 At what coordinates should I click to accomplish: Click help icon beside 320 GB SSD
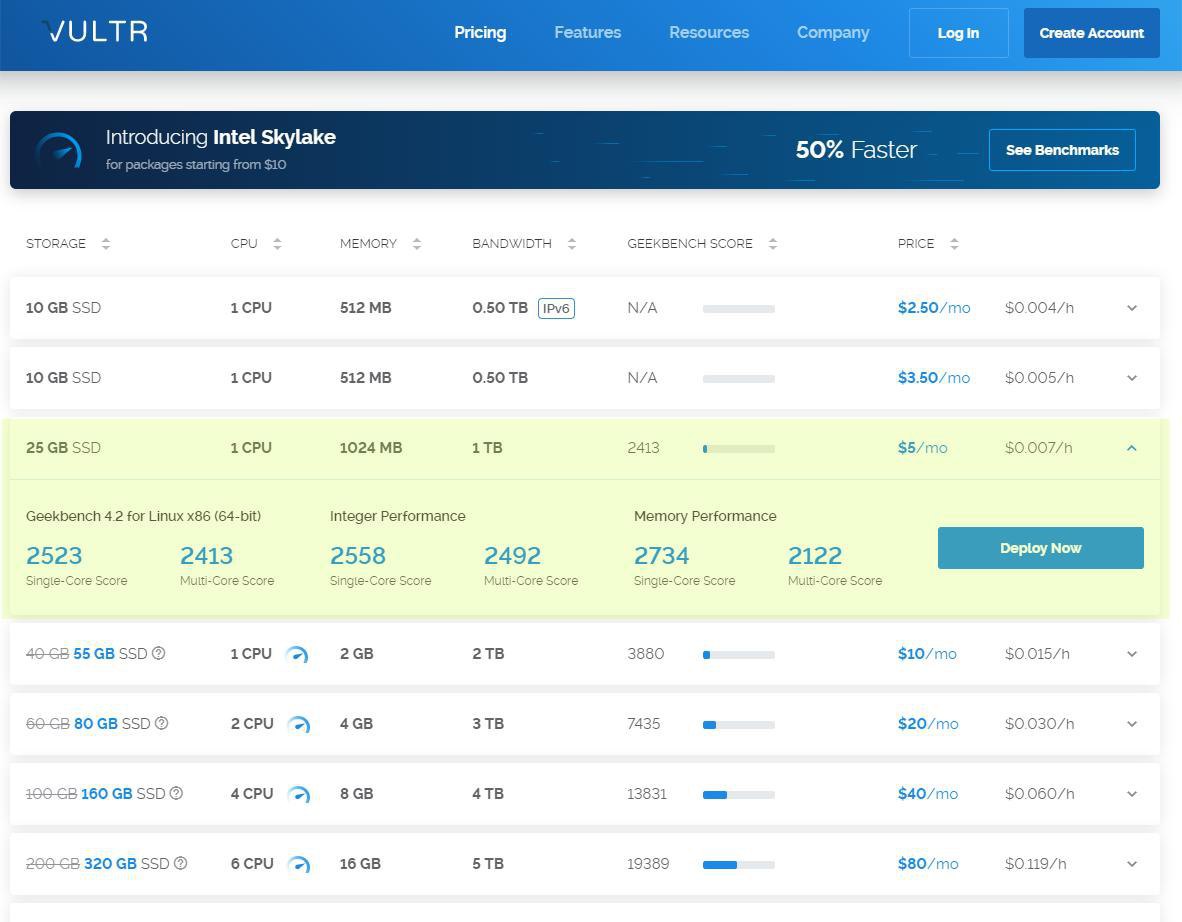(x=180, y=864)
